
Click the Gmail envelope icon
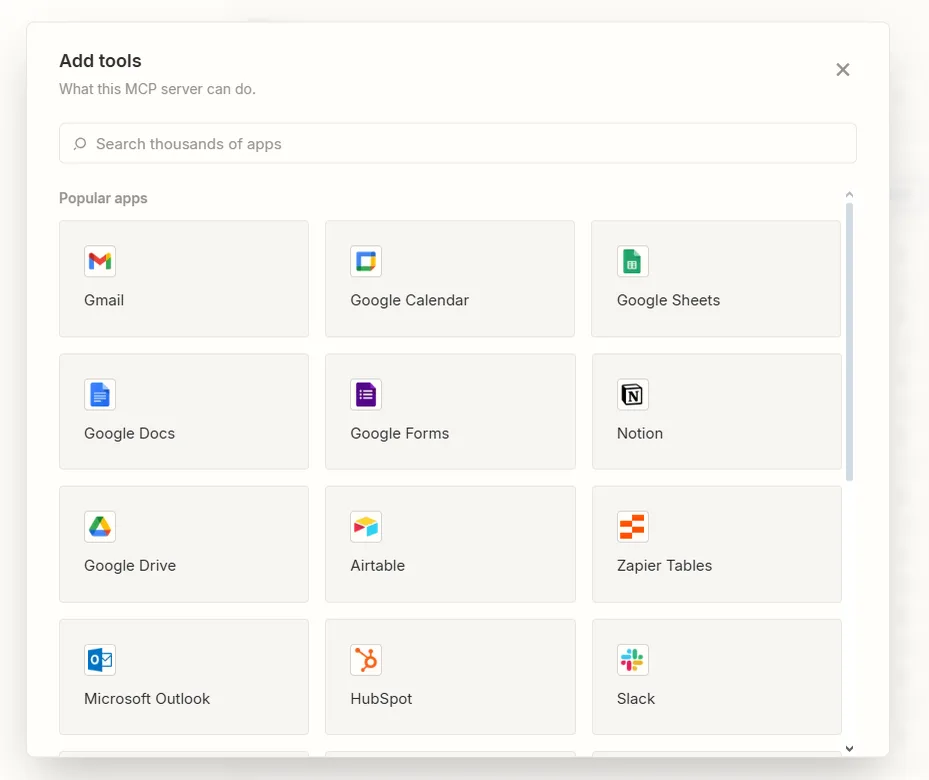tap(100, 261)
